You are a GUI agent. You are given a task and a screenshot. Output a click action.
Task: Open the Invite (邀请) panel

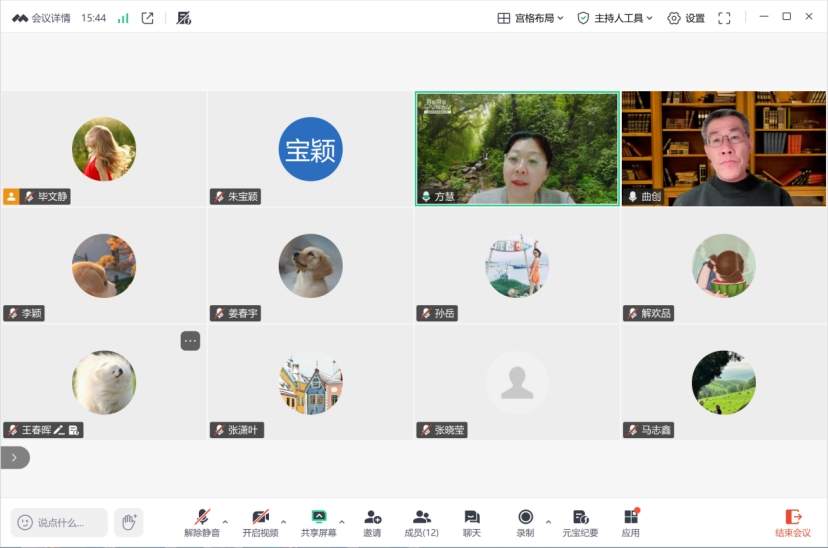372,523
